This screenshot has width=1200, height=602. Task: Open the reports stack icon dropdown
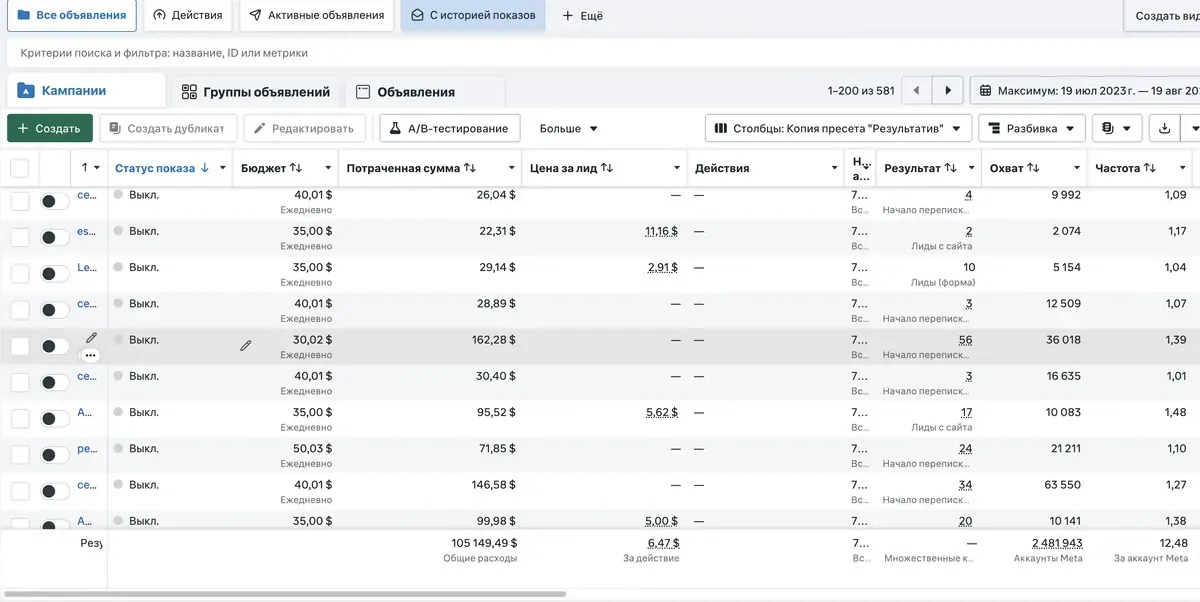pyautogui.click(x=1117, y=128)
